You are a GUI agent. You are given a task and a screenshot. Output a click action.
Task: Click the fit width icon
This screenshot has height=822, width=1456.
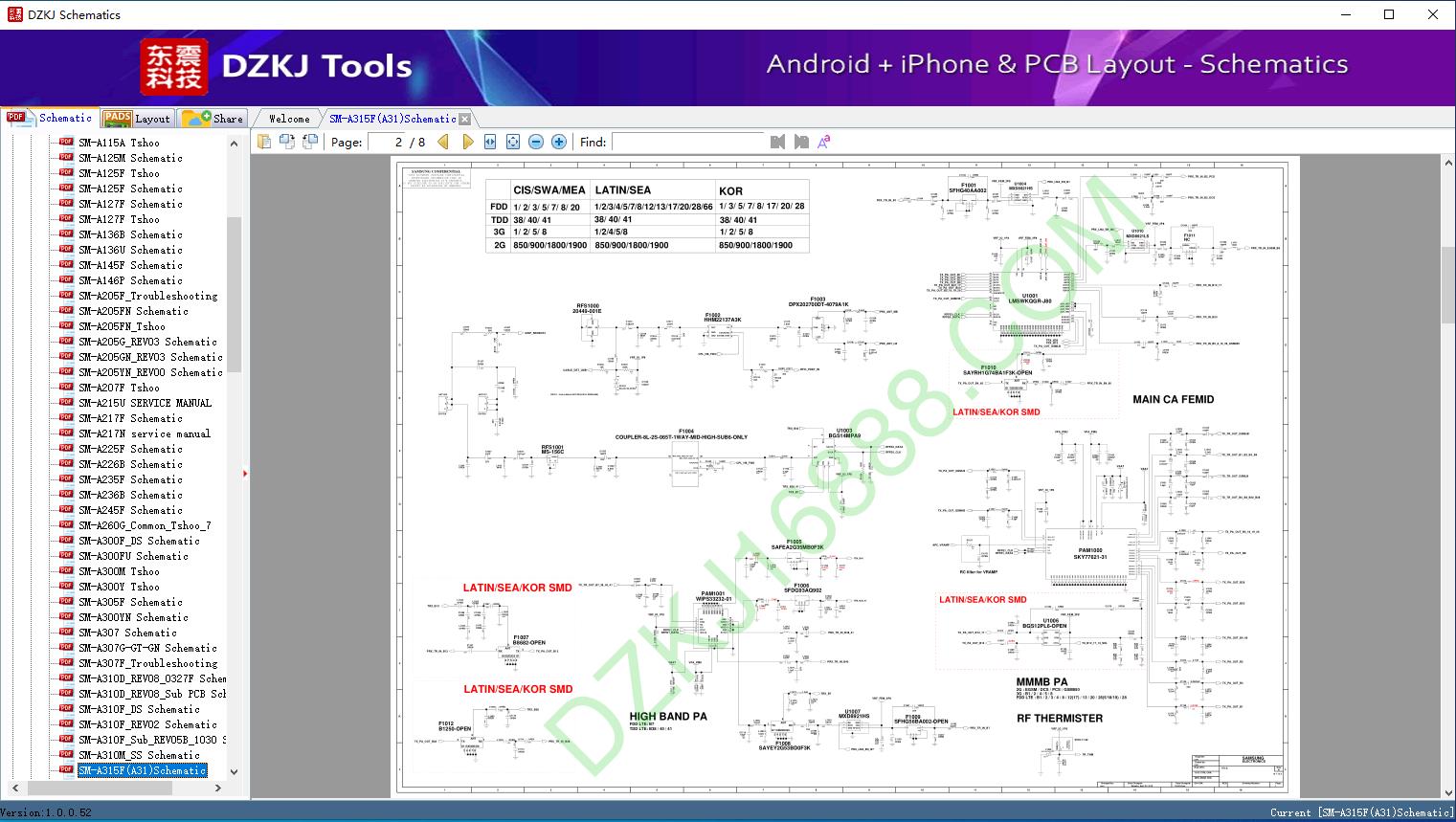coord(490,142)
